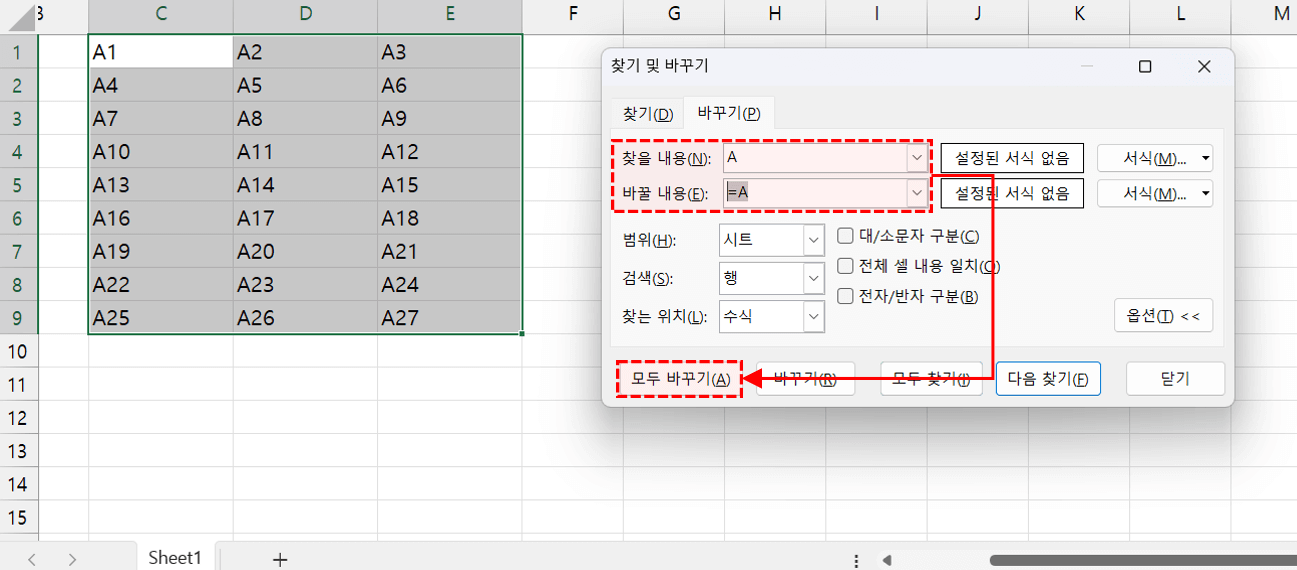
Task: Select column G header
Action: (674, 13)
